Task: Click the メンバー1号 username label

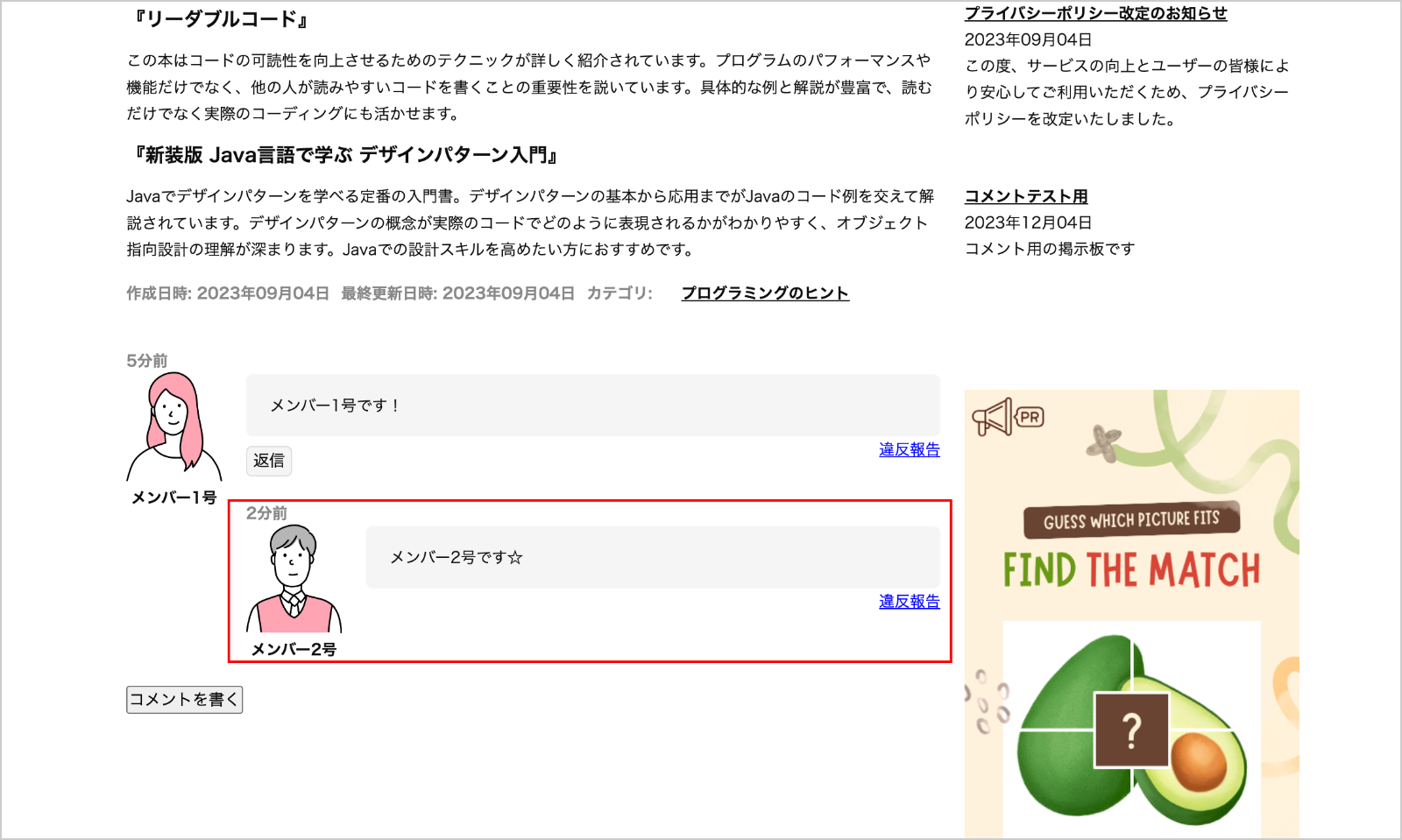Action: coord(174,498)
